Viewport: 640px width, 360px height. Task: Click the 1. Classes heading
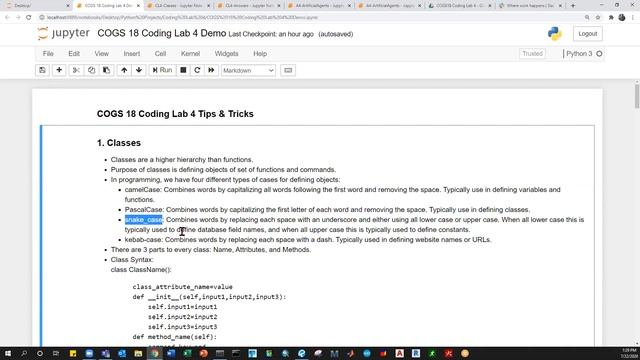tap(119, 143)
